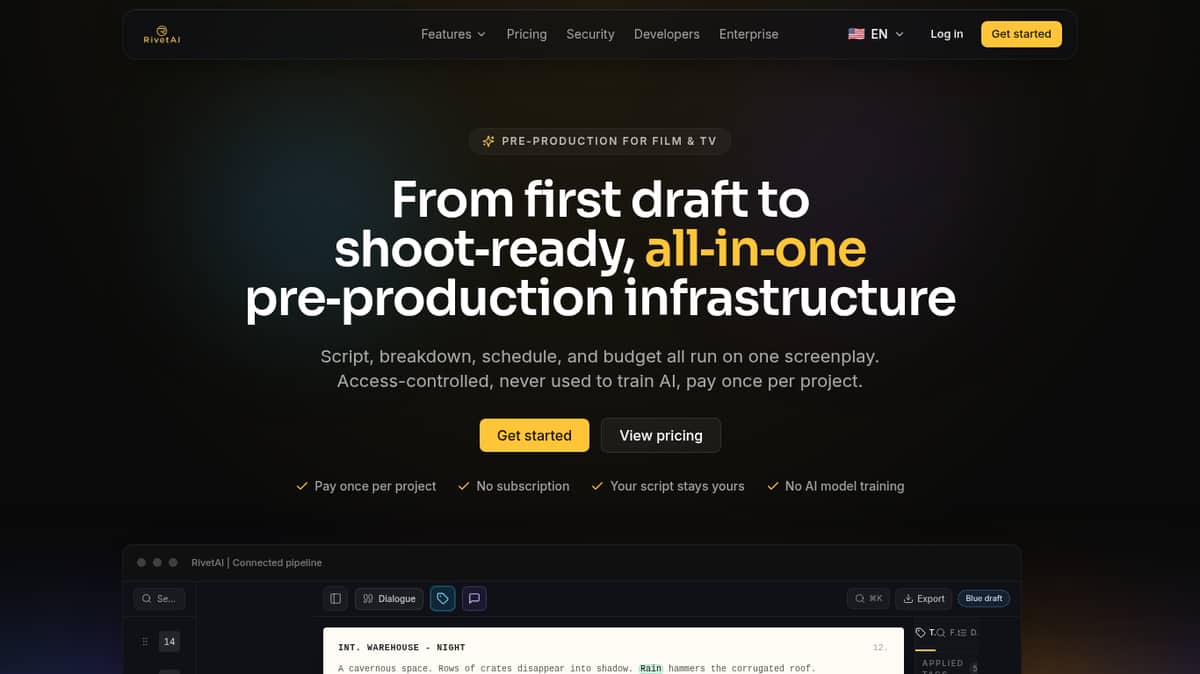The image size is (1200, 674).
Task: Select the Dialogue button in the editor toolbar
Action: point(389,598)
